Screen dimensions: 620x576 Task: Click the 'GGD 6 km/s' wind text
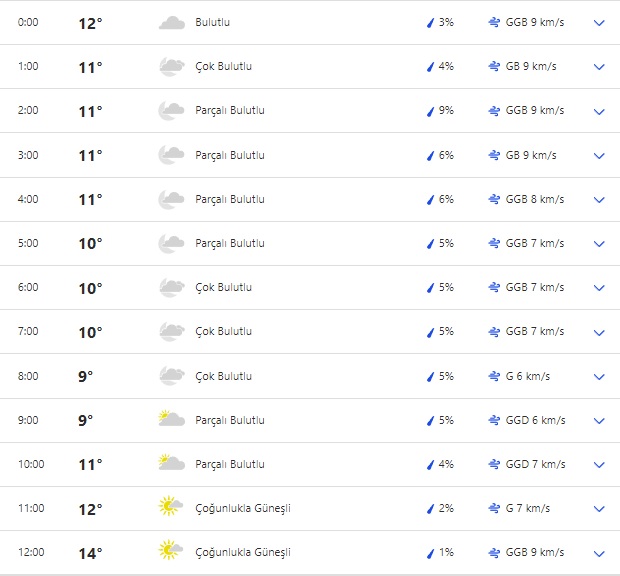coord(535,420)
